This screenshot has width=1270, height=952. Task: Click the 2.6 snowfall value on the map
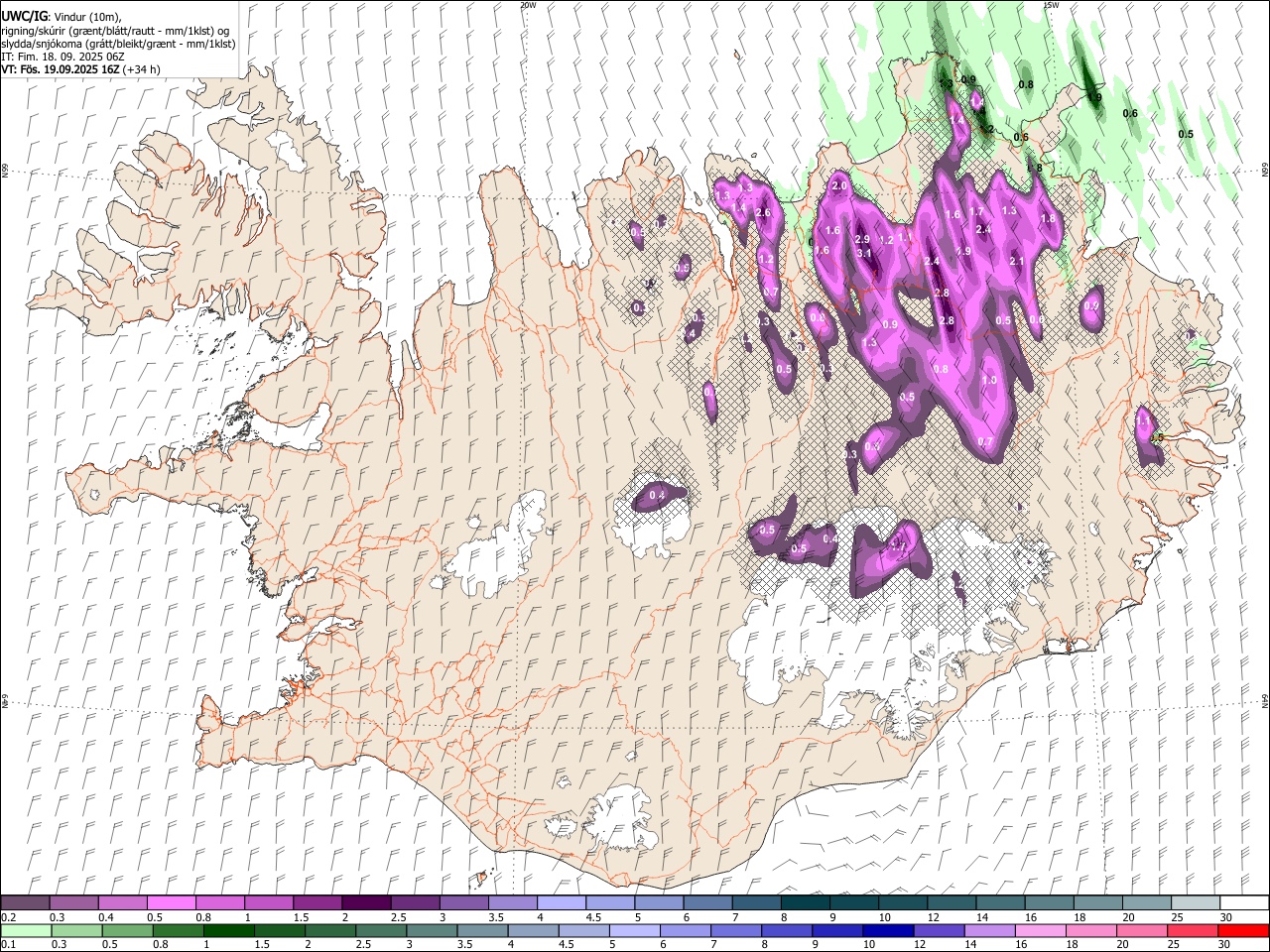[x=763, y=213]
